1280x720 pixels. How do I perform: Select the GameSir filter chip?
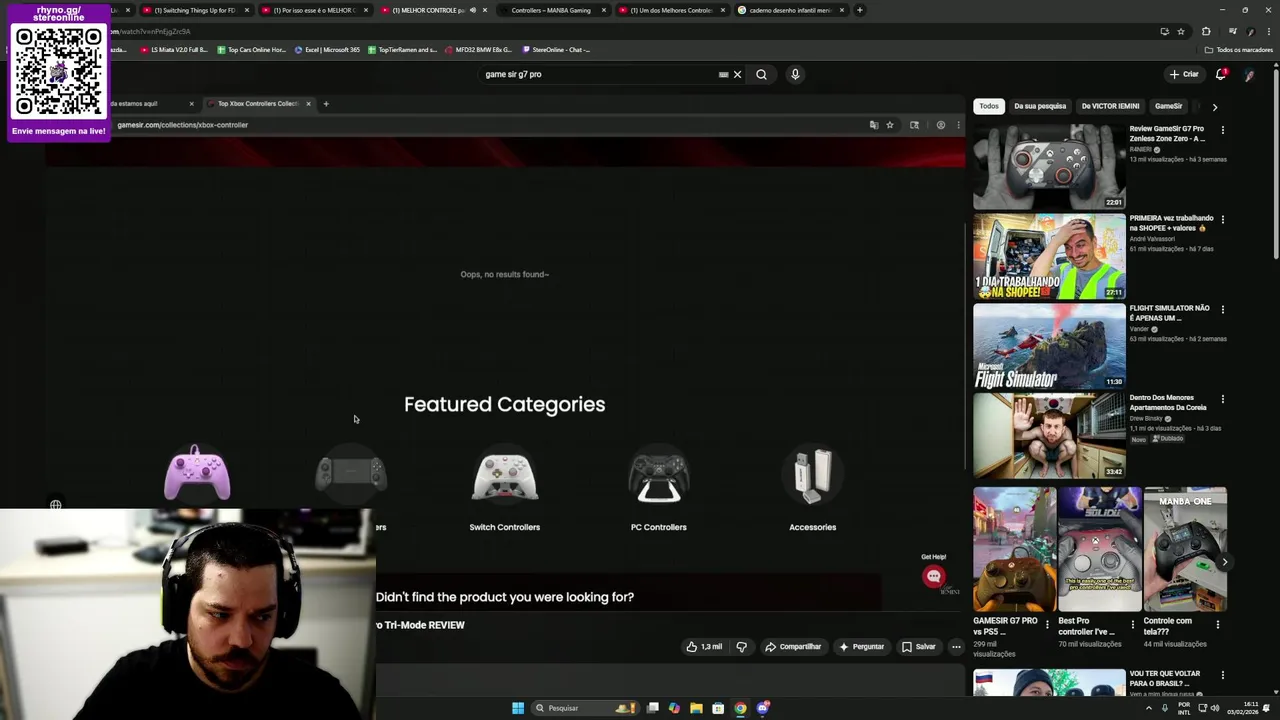[1168, 106]
